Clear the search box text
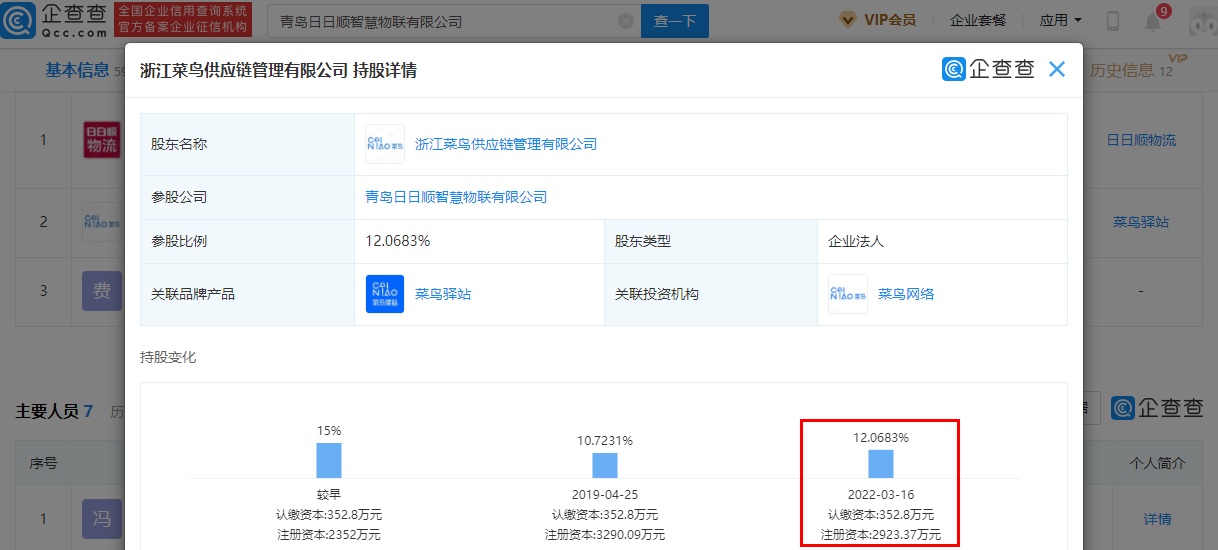1218x550 pixels. (x=625, y=21)
